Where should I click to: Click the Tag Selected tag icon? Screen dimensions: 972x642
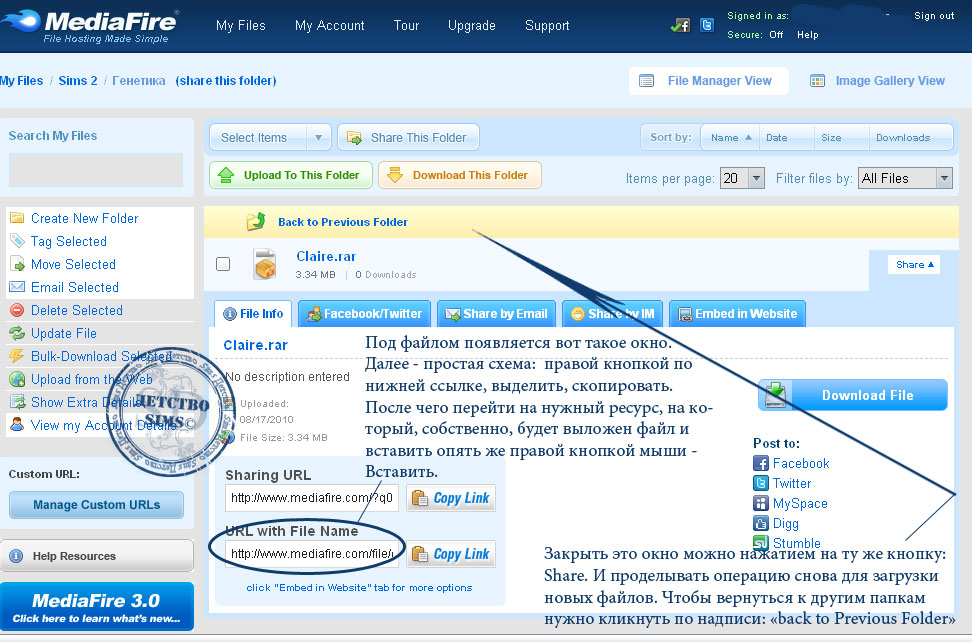point(17,241)
